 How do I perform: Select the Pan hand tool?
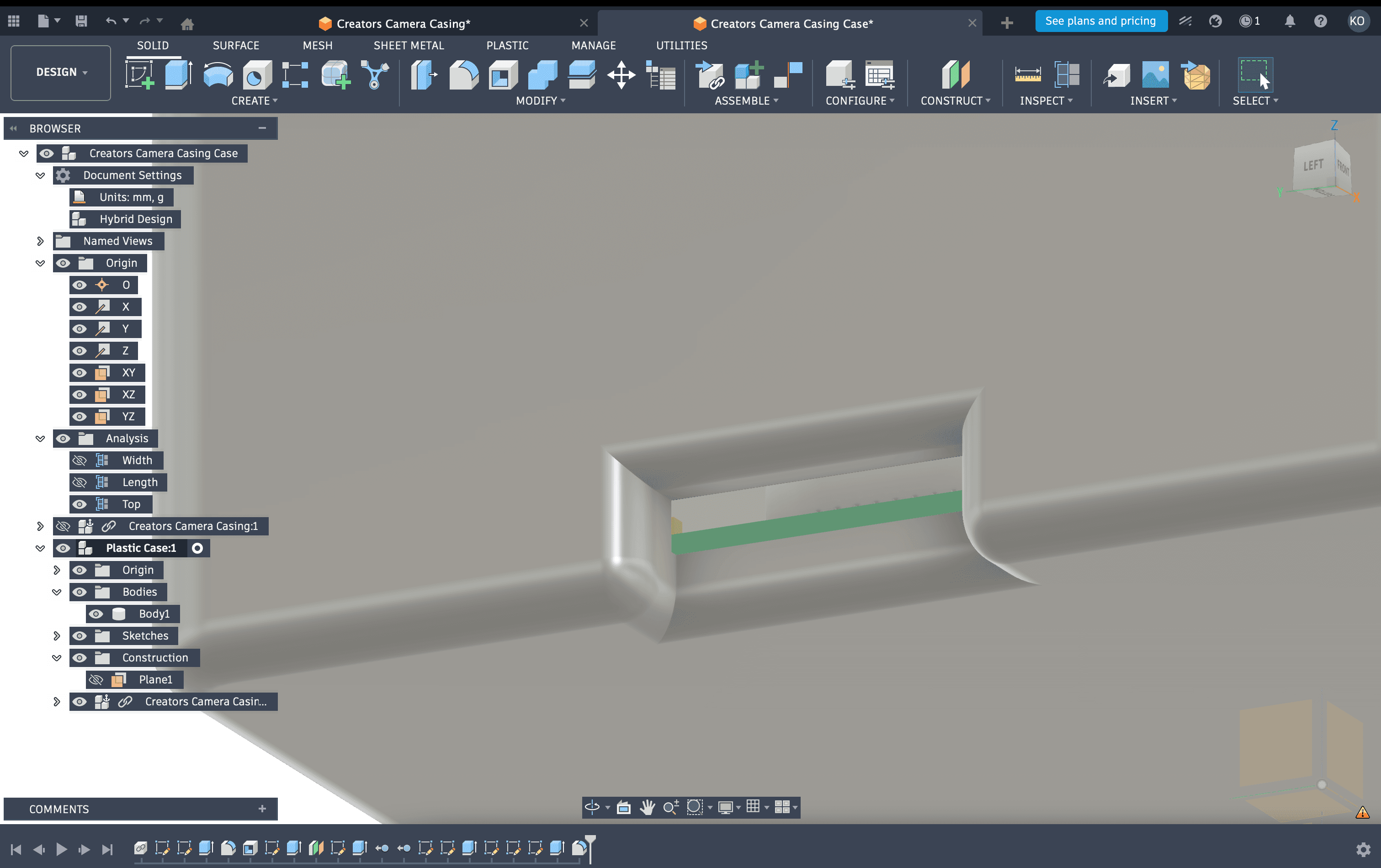coord(647,807)
